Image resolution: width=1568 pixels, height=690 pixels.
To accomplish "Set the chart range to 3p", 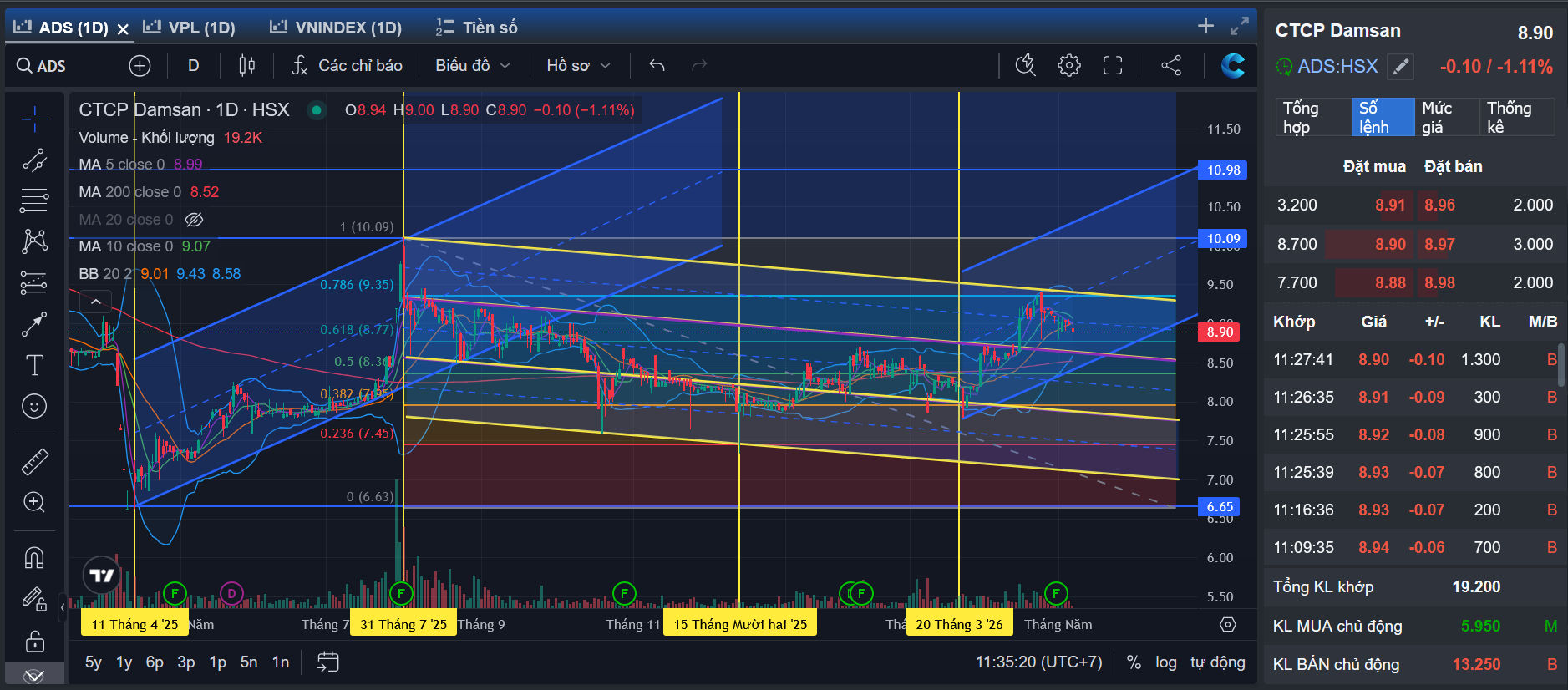I will point(186,662).
